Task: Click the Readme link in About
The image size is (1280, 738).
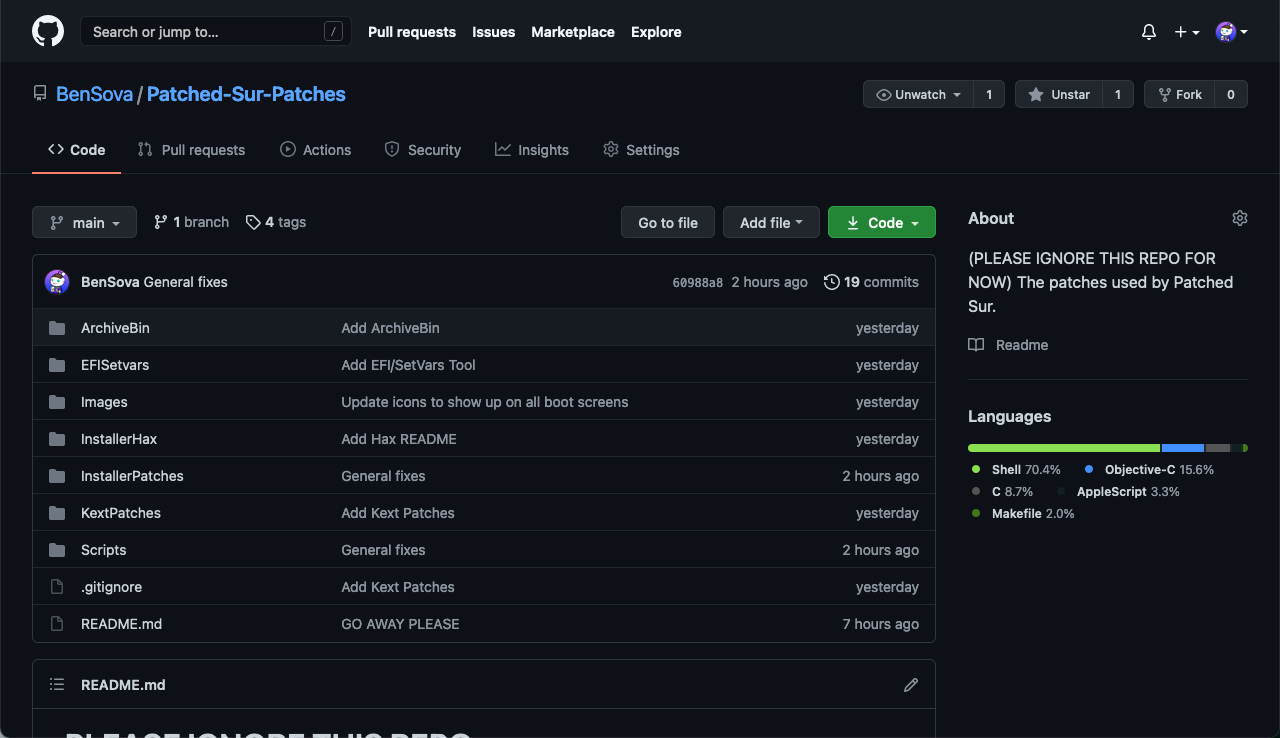Action: [x=1022, y=345]
